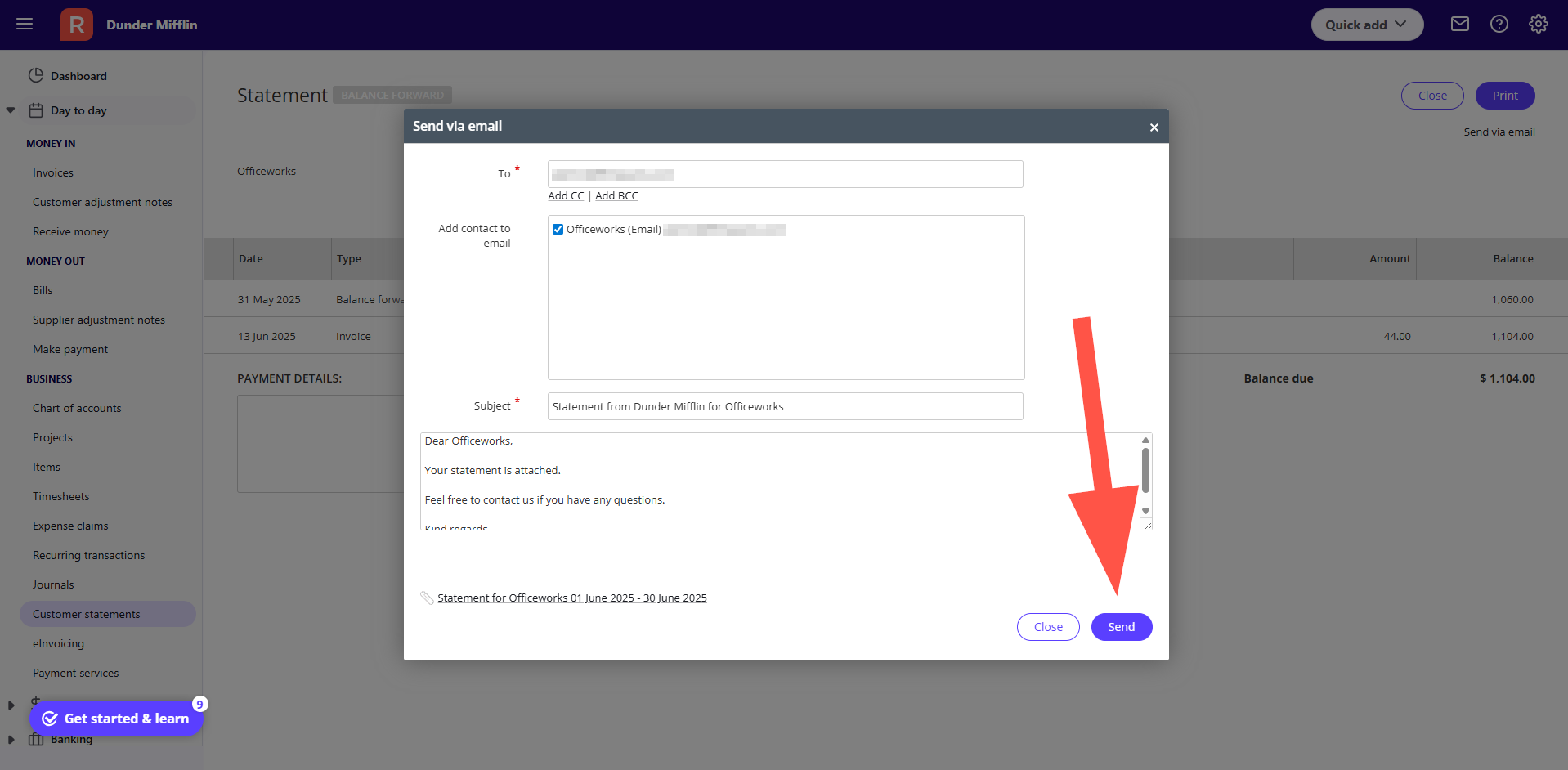Screen dimensions: 1568x770
Task: Open the help question mark icon
Action: [1499, 25]
